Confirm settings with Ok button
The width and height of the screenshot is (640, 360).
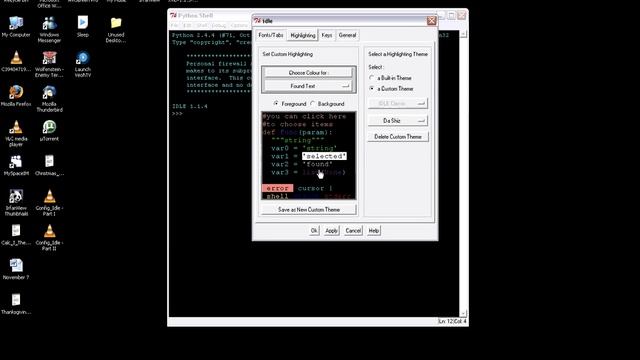313,231
